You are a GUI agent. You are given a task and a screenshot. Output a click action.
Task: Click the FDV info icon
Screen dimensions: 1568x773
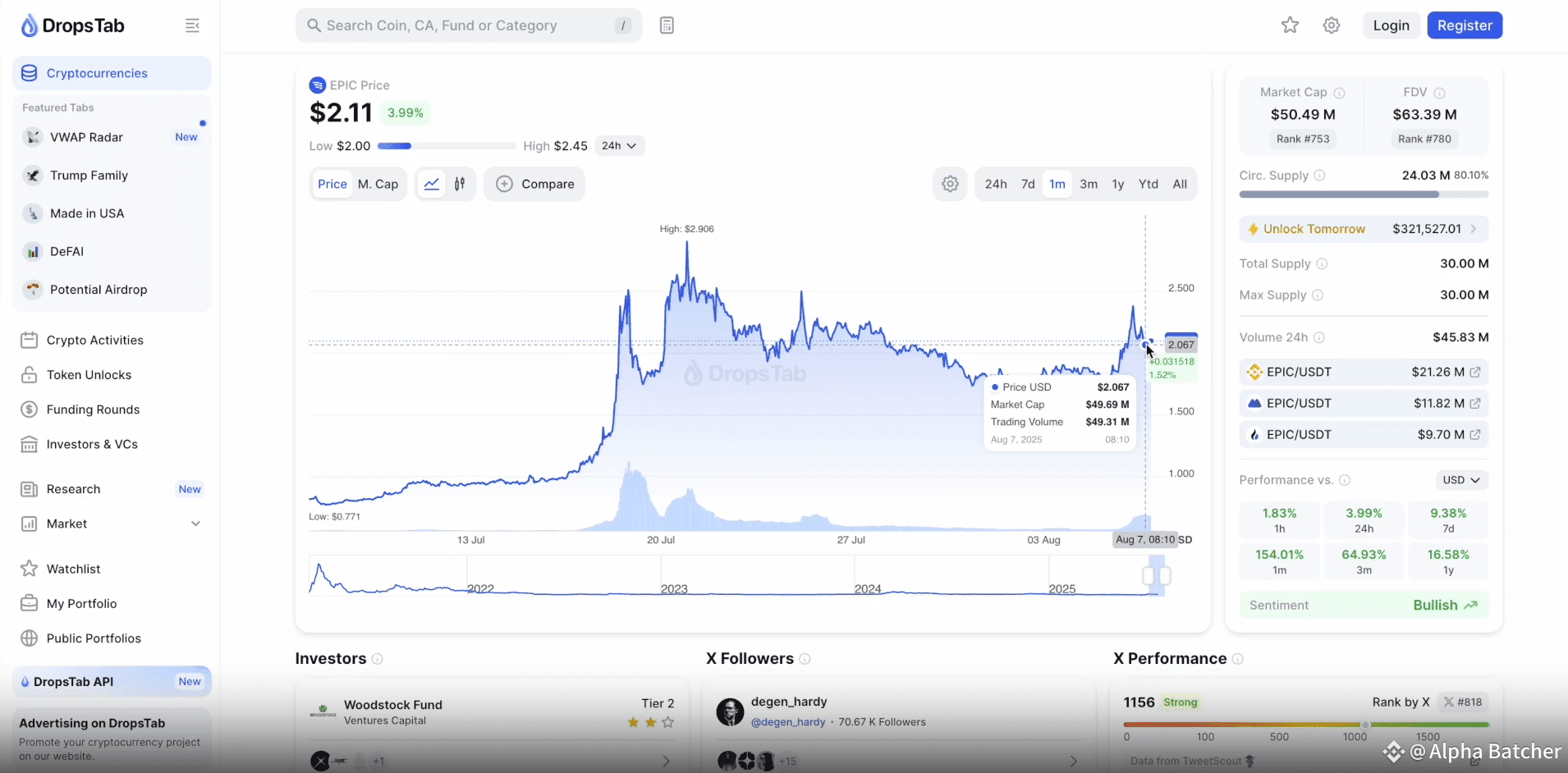(x=1439, y=93)
